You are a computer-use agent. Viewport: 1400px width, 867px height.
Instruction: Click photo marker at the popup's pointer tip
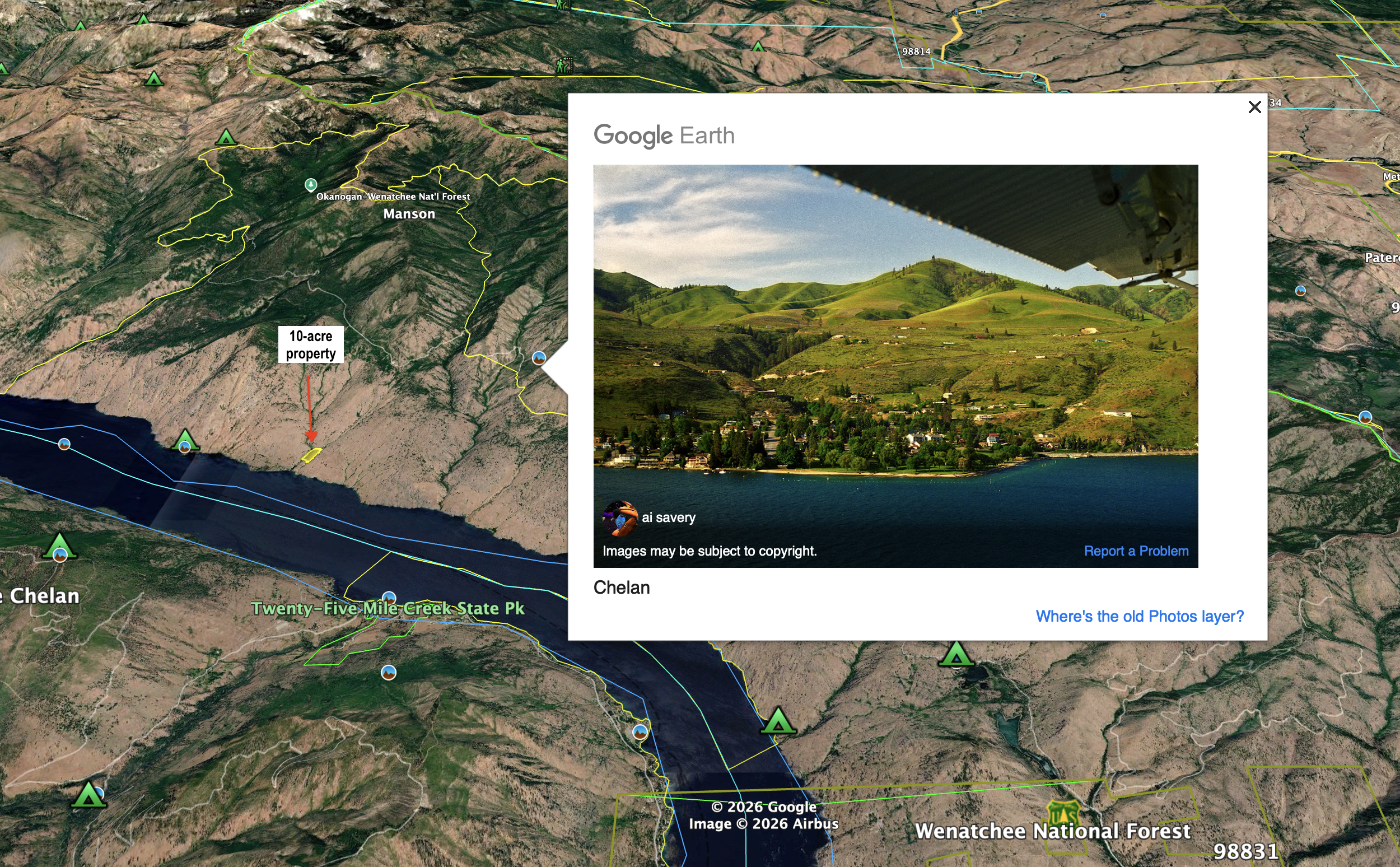[538, 358]
